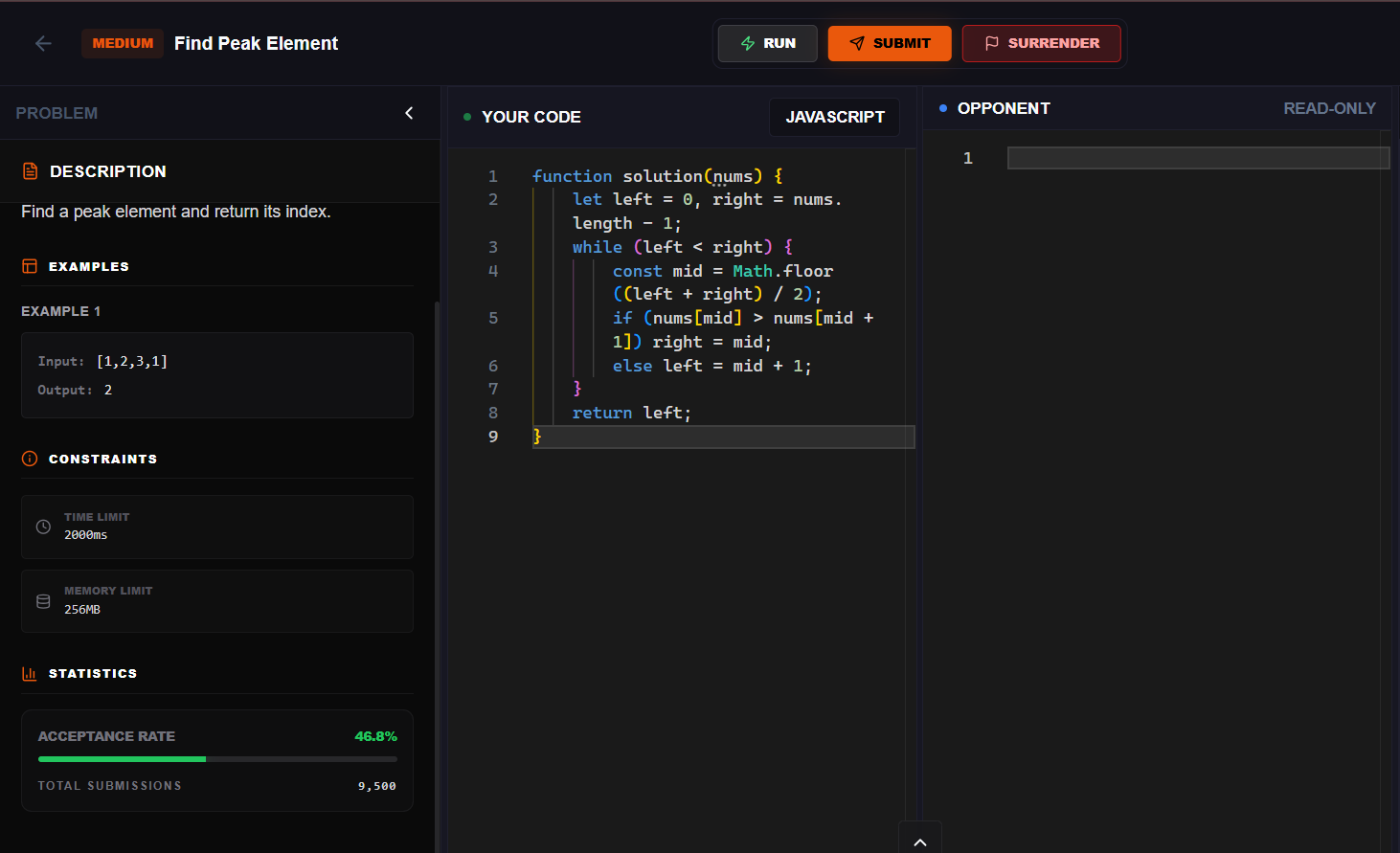Click the 'Input: [1,2,3,1]' example text
1400x853 pixels.
[x=102, y=361]
